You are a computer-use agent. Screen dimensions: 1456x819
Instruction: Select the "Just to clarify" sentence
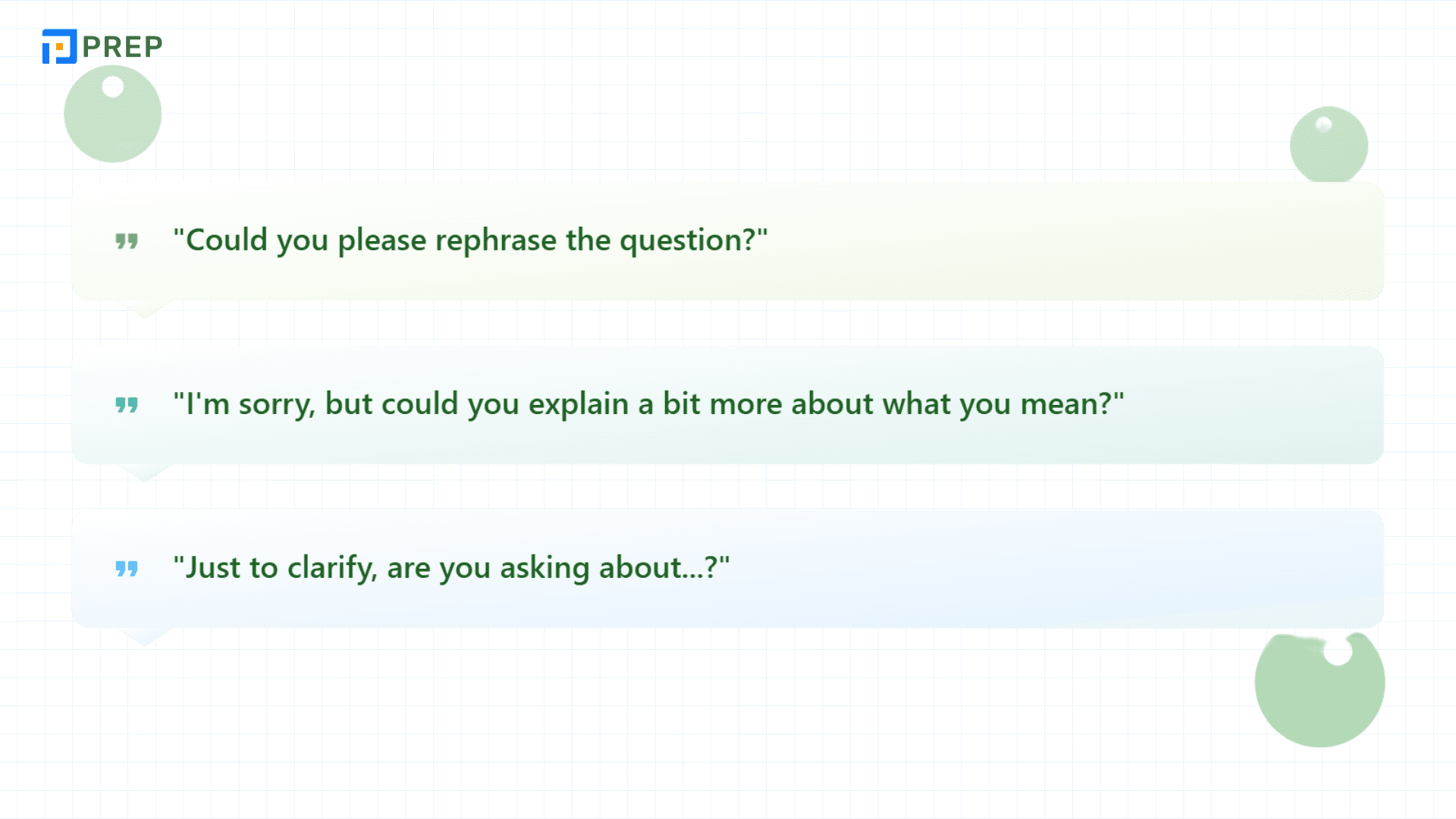451,568
